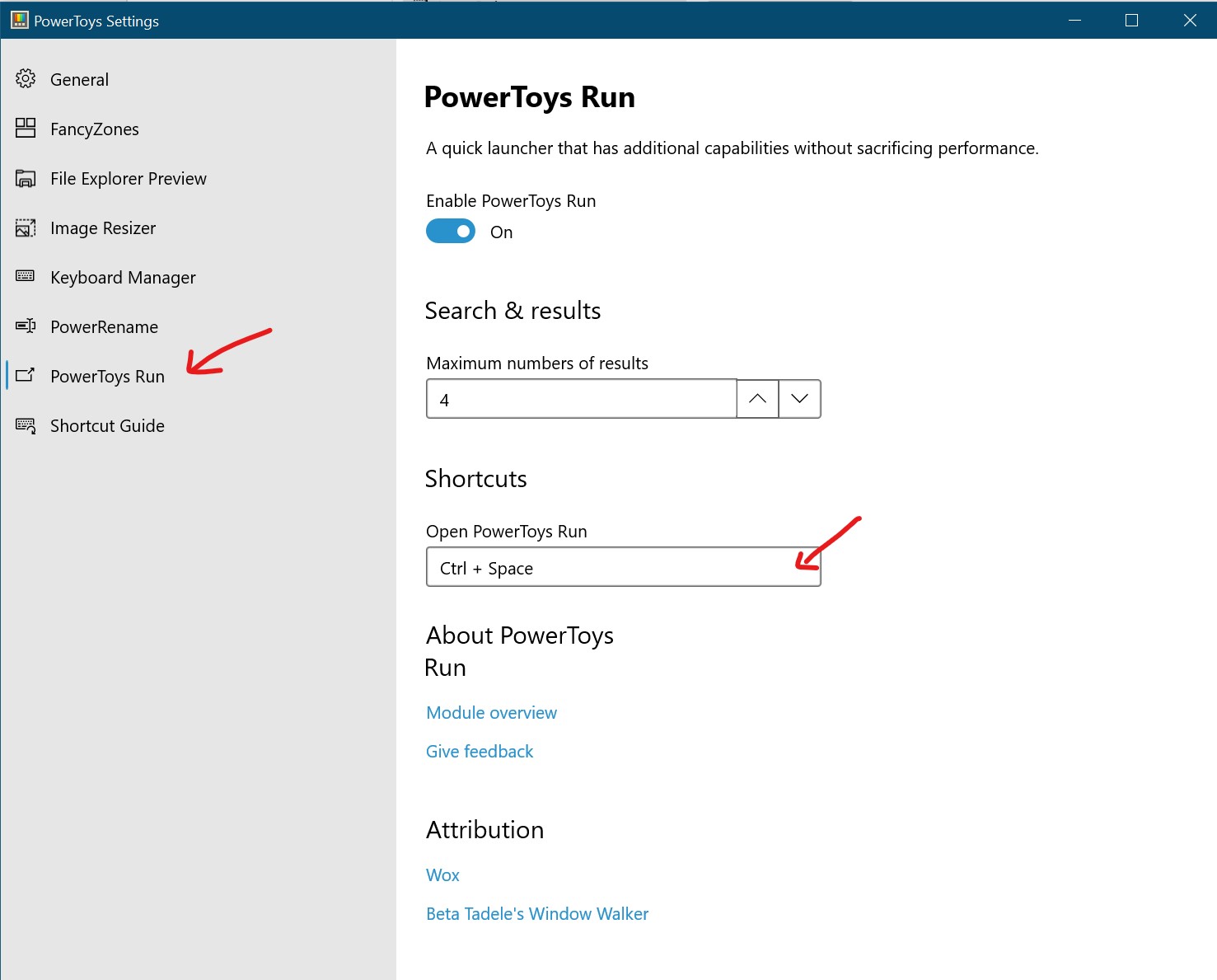
Task: Decrease maximum results with down arrow
Action: tap(799, 399)
